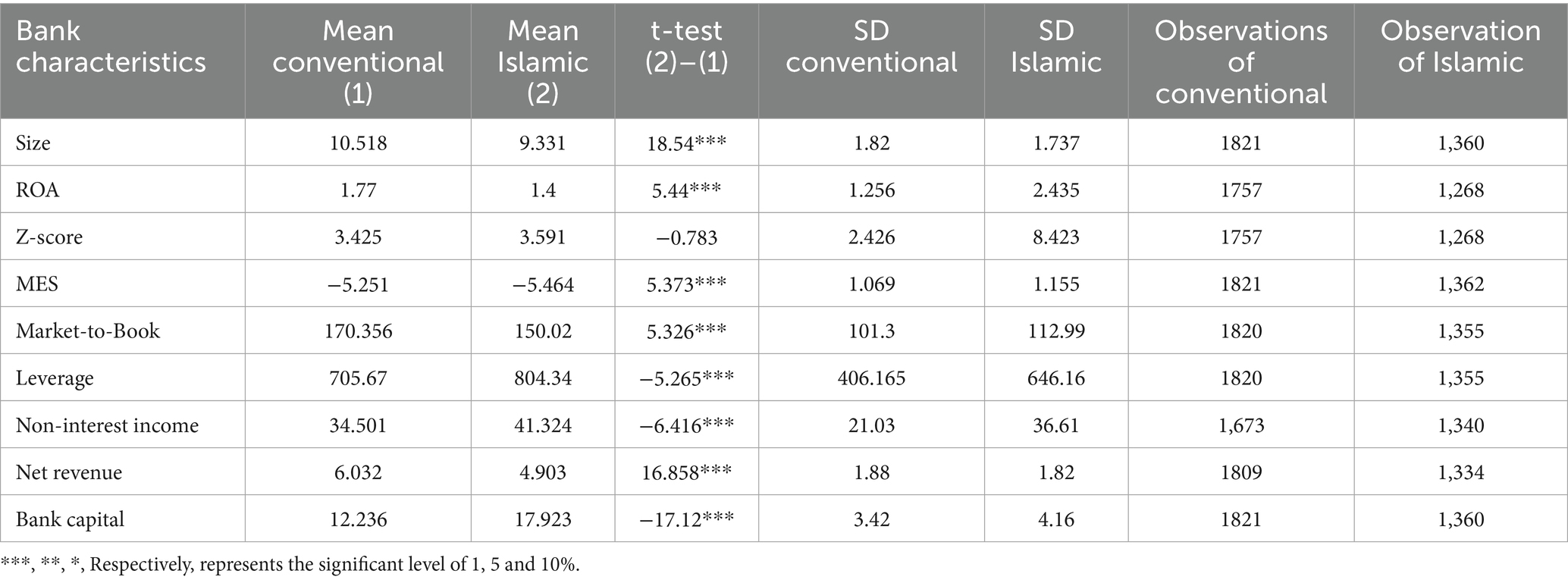Click the Z-score t-test value −0.783

click(686, 237)
